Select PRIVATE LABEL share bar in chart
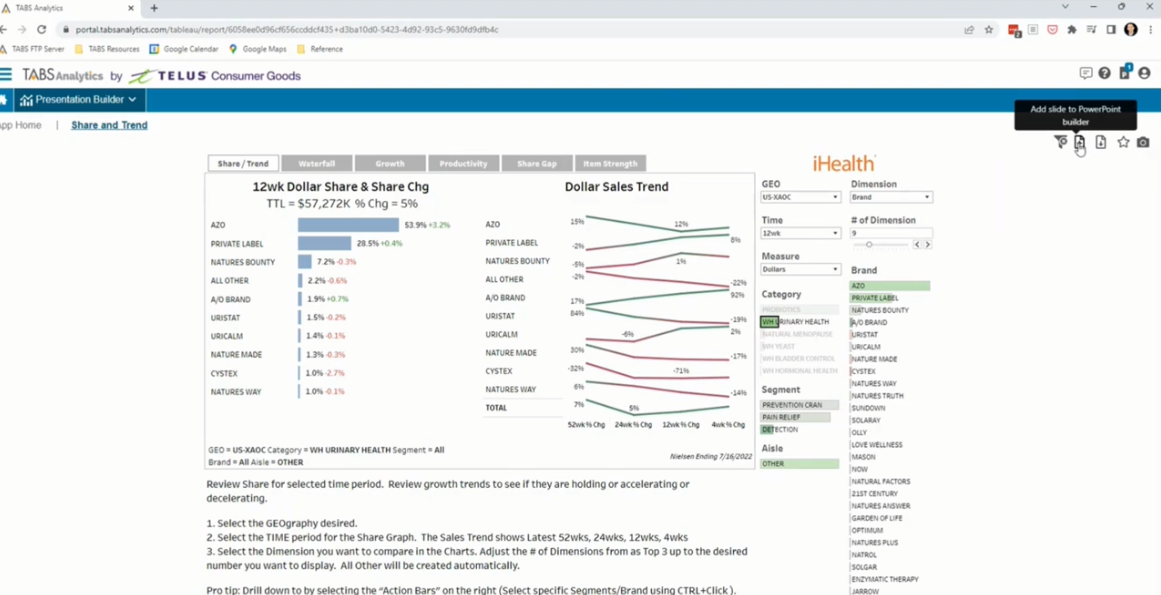This screenshot has height=595, width=1161. pos(324,243)
